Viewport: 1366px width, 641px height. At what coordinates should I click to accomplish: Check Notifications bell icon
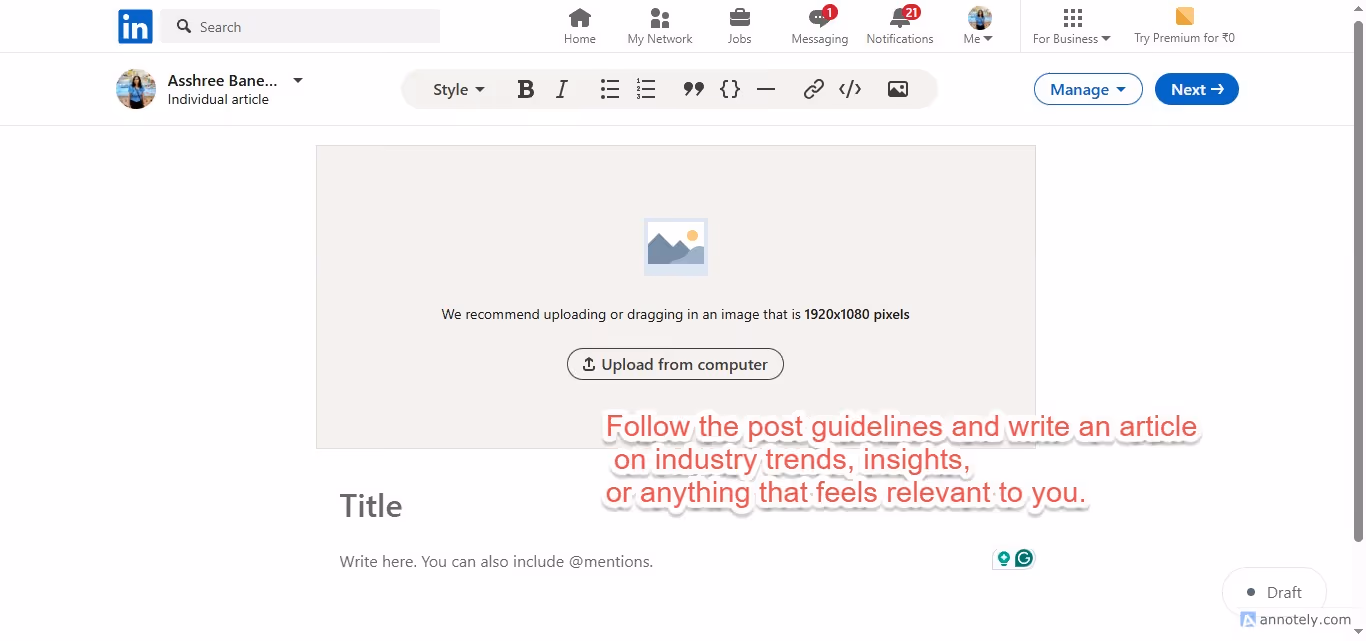pyautogui.click(x=900, y=27)
